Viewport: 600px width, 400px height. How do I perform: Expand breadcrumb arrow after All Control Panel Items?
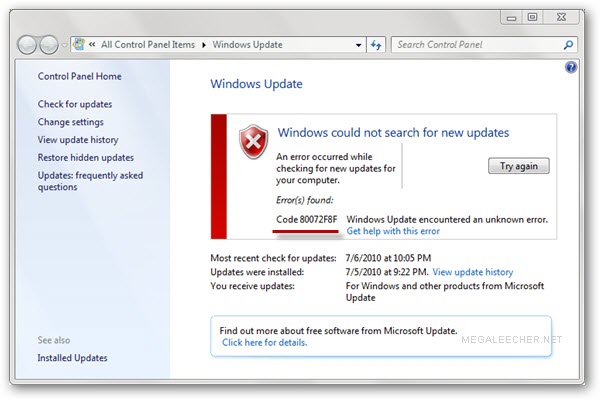point(204,45)
